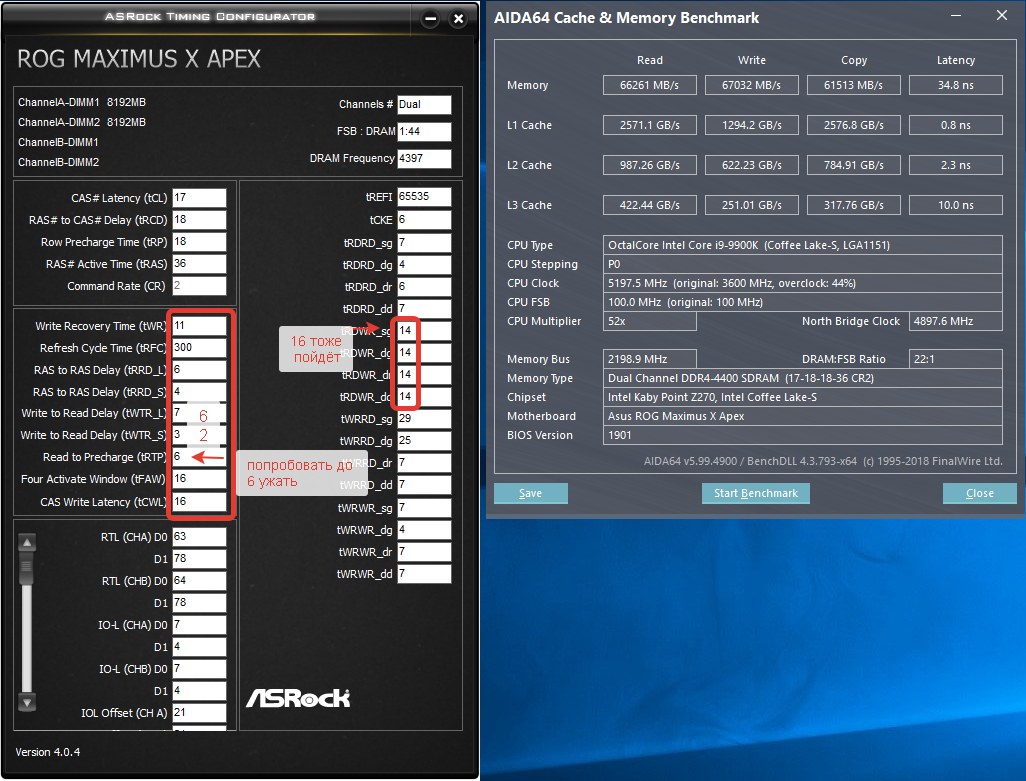Click North Bridge Clock value 4897.6 MHz
The image size is (1026, 781).
956,321
